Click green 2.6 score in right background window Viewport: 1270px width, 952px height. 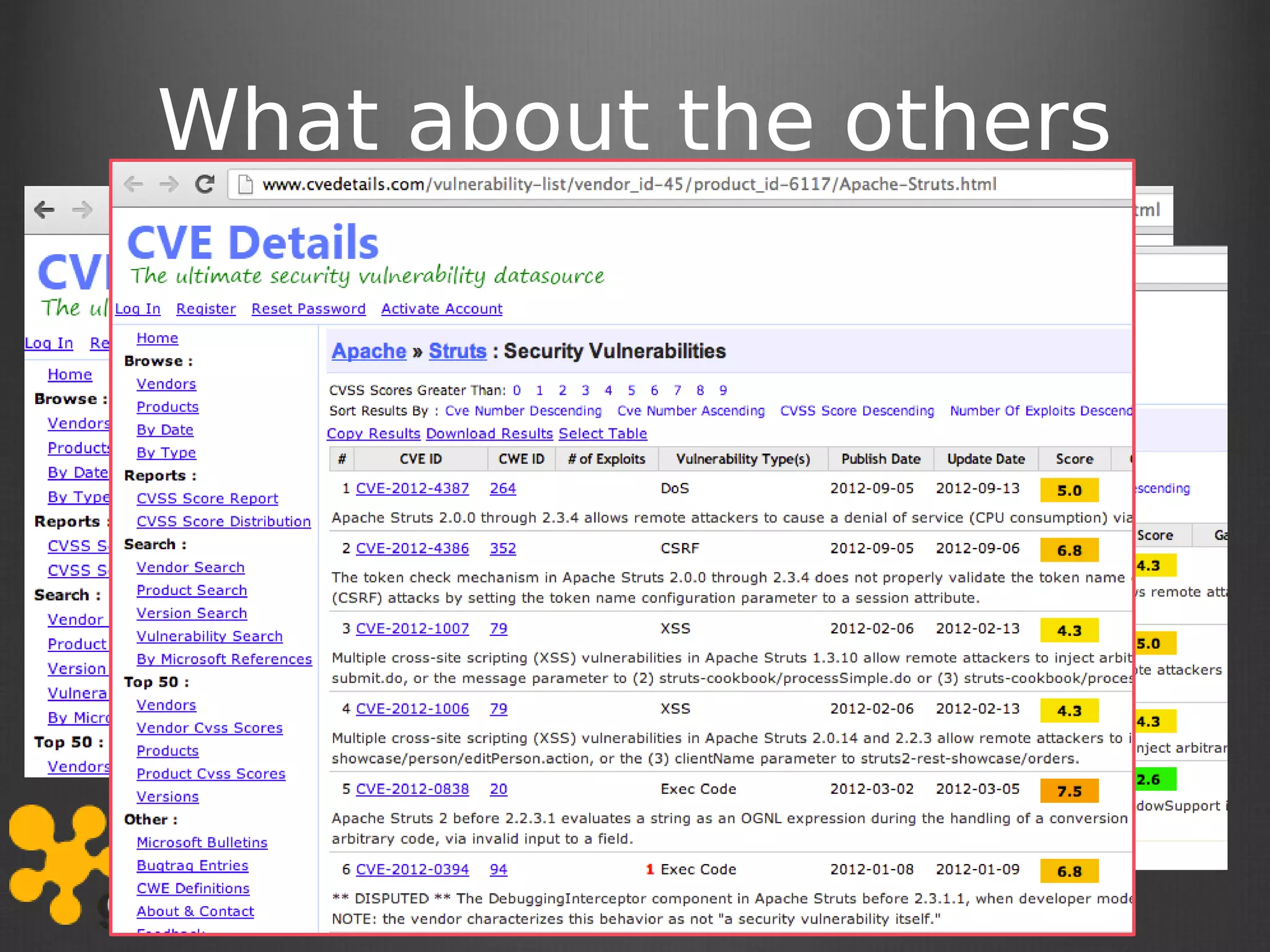(1155, 779)
